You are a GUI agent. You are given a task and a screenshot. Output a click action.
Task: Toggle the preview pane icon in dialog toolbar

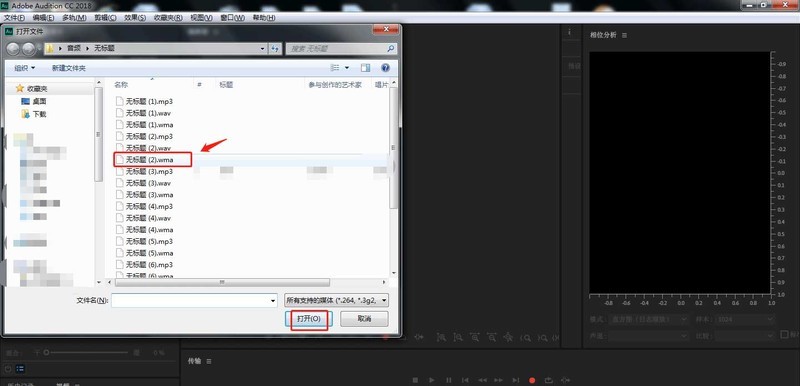point(365,68)
